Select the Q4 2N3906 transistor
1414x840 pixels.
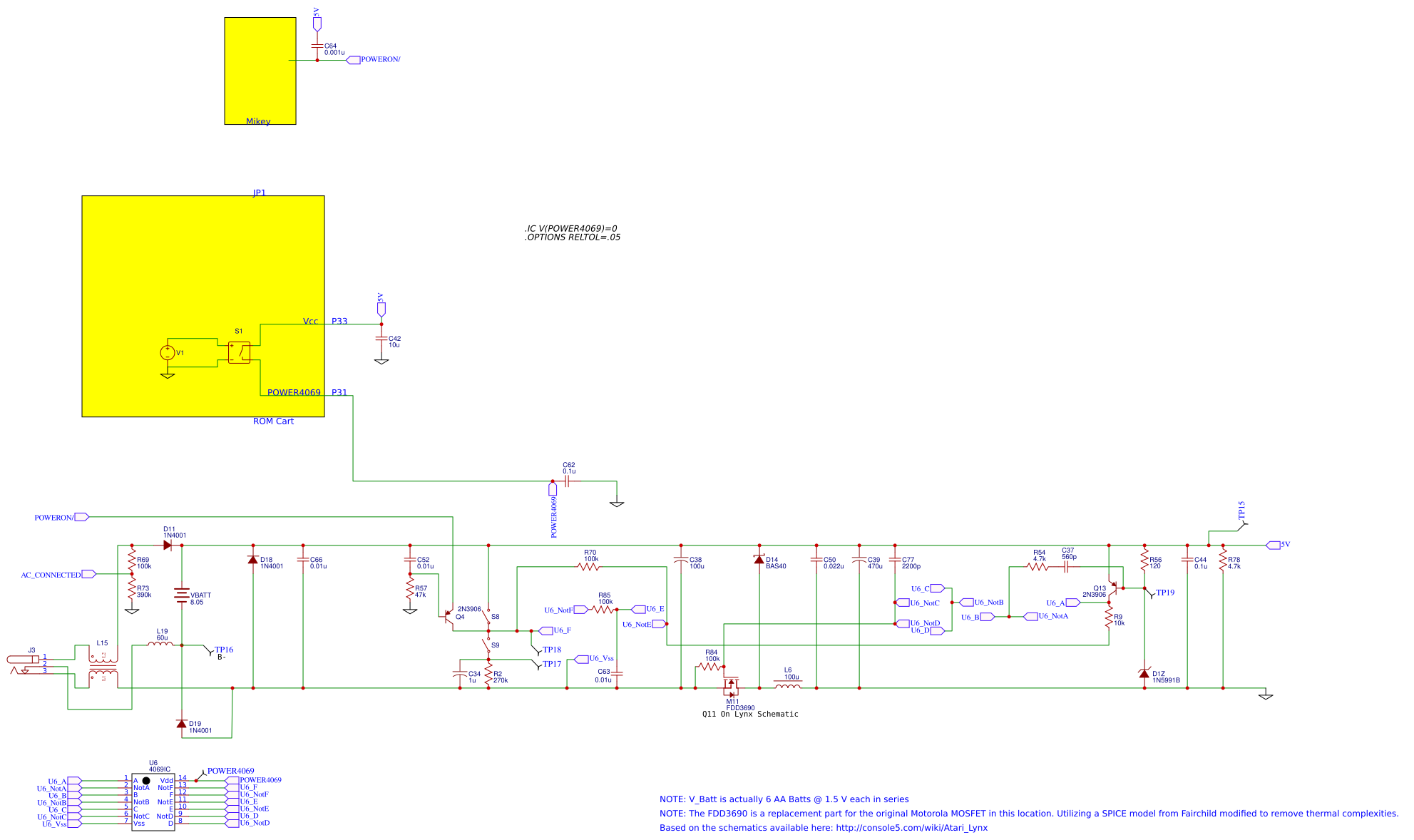pyautogui.click(x=449, y=616)
